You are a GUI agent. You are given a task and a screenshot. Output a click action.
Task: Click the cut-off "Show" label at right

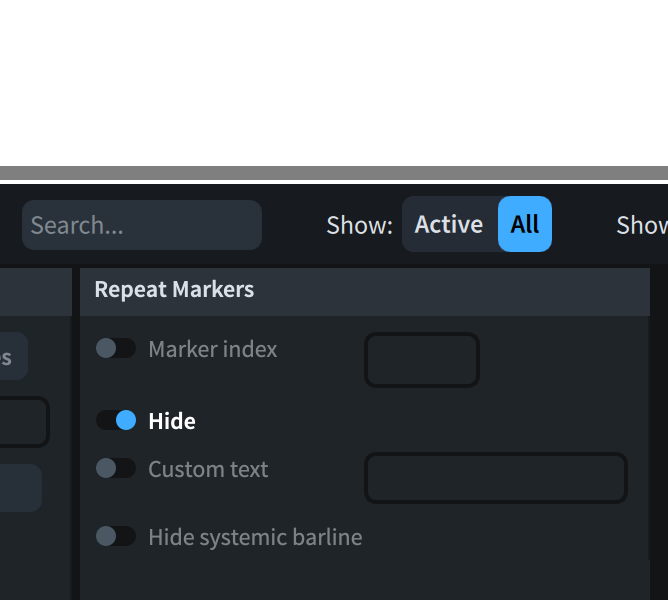[x=641, y=226]
